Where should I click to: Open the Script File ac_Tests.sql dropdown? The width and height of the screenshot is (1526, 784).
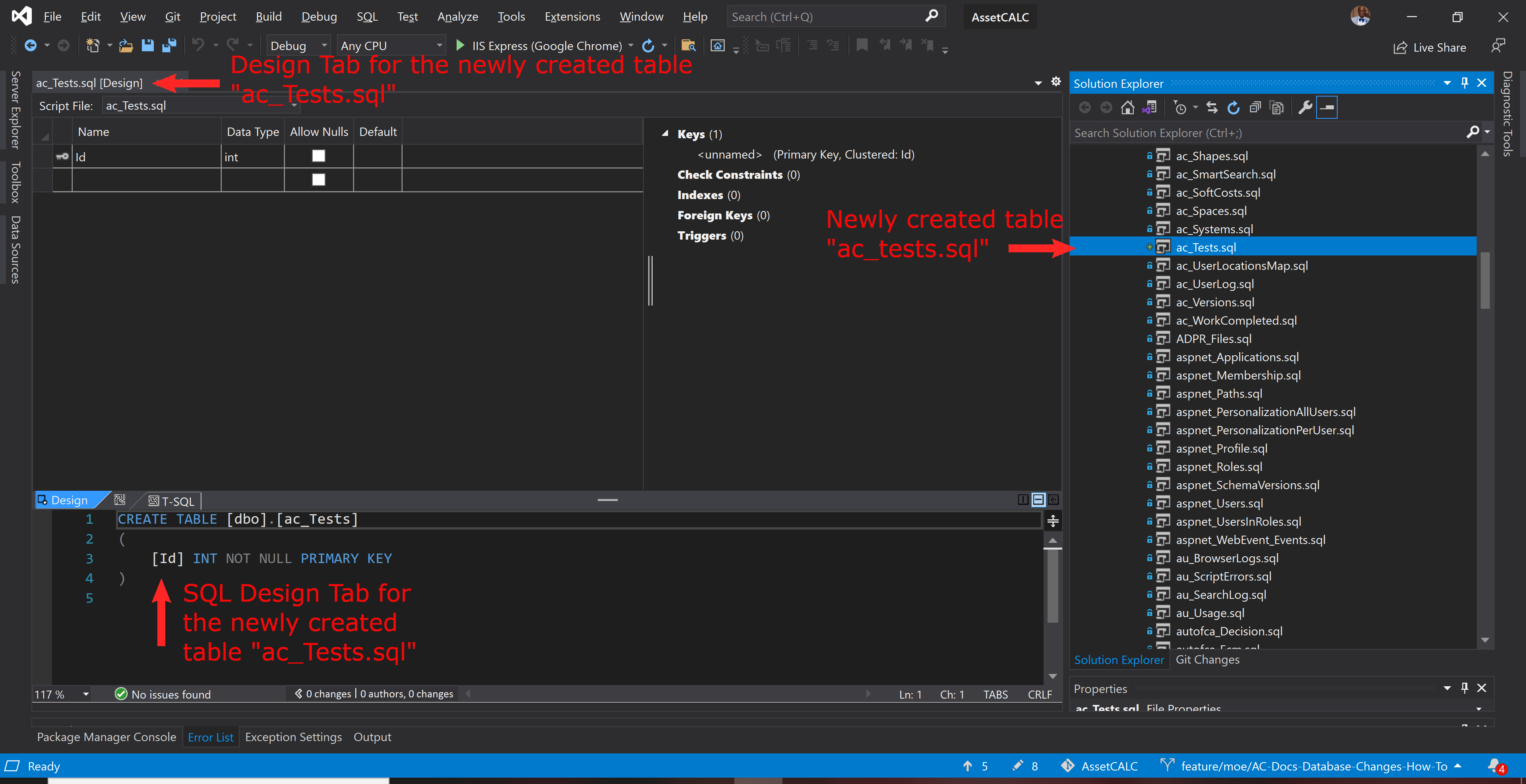[201, 106]
